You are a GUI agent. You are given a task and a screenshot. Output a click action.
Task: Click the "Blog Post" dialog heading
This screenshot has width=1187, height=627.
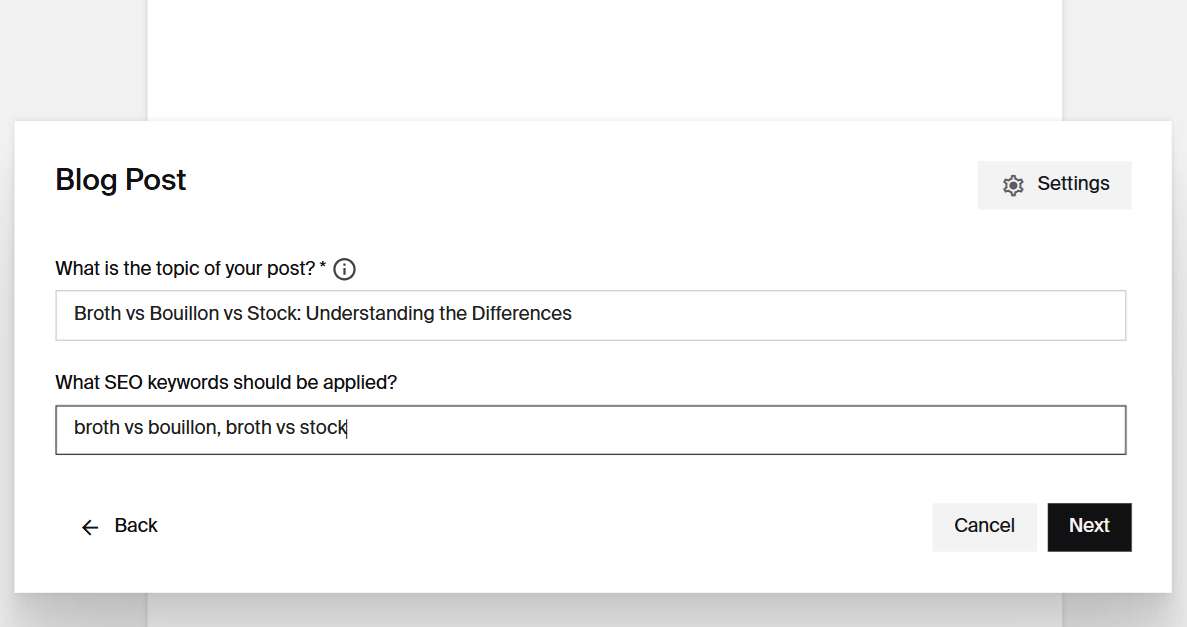click(x=121, y=180)
